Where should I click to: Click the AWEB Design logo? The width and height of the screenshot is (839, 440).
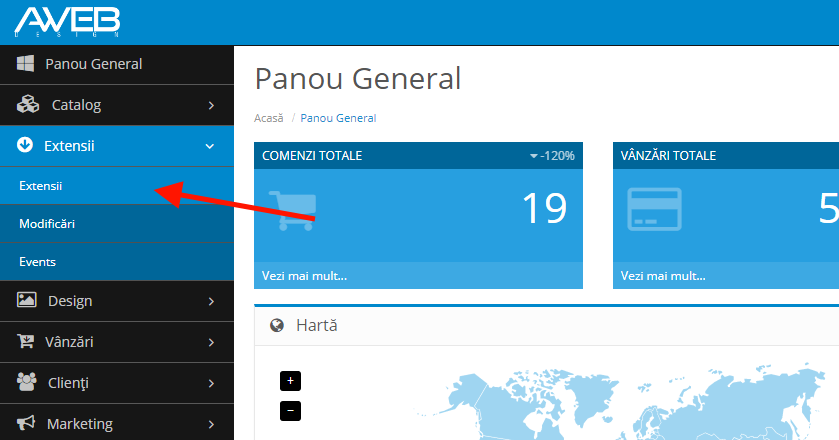(67, 21)
